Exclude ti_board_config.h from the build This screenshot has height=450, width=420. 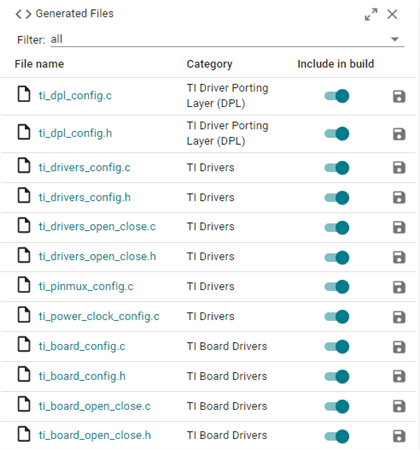[337, 377]
